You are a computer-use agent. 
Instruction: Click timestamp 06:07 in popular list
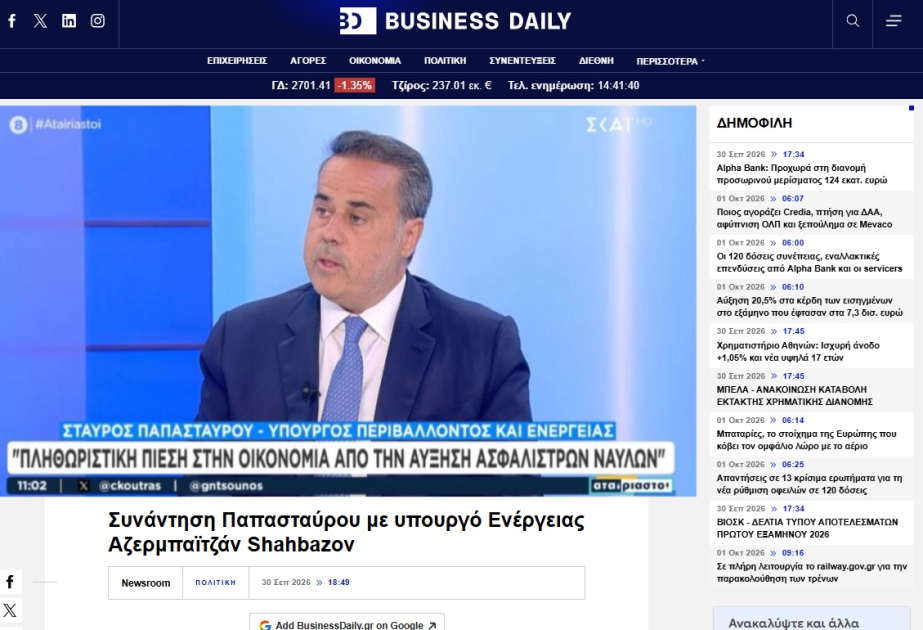(792, 198)
